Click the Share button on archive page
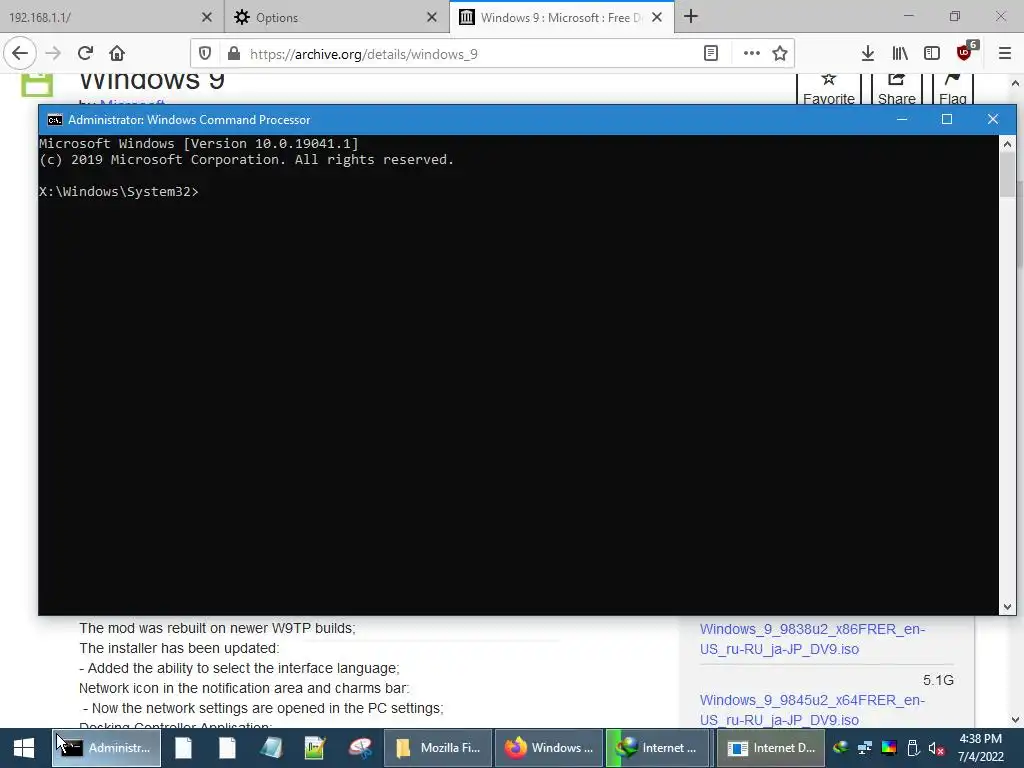1024x768 pixels. (897, 89)
